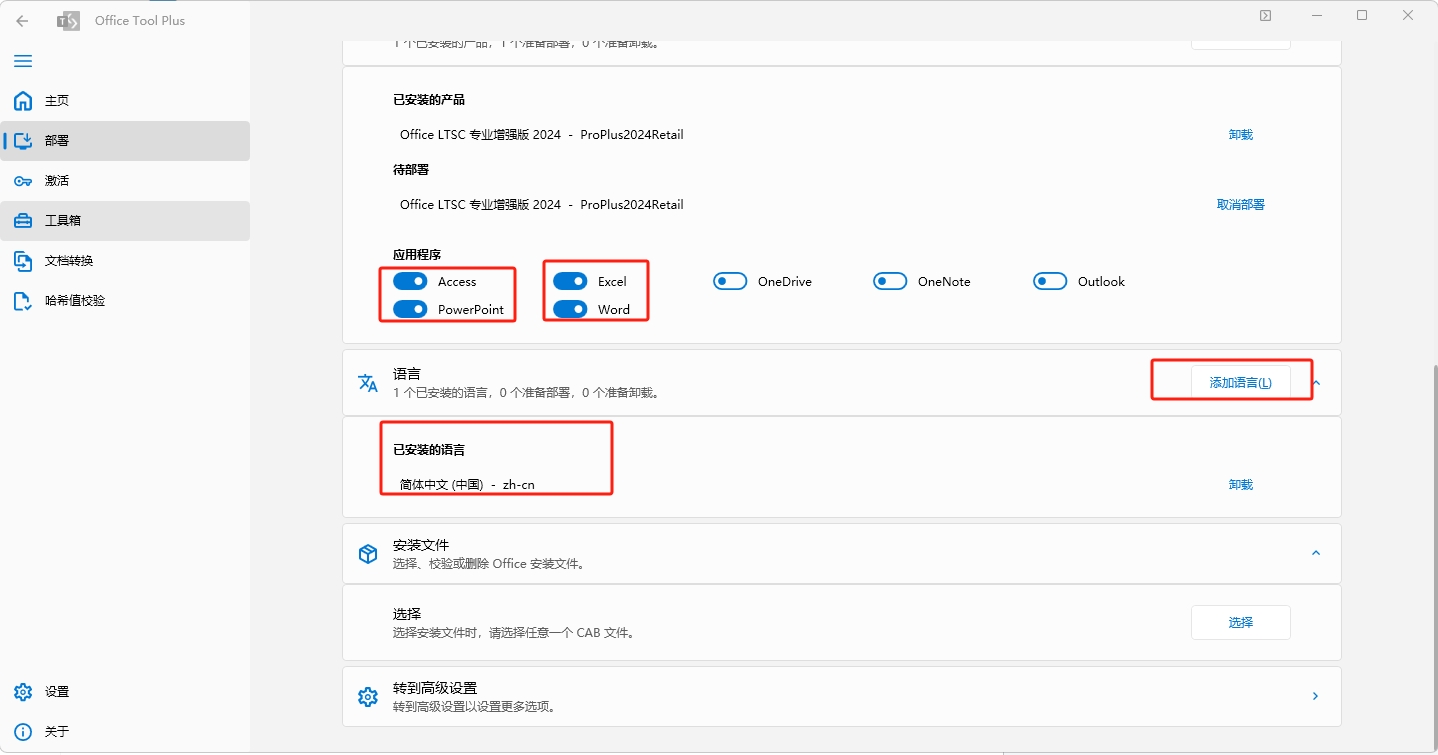This screenshot has height=755, width=1438.
Task: Open the 主页 (Home) page
Action: (56, 100)
